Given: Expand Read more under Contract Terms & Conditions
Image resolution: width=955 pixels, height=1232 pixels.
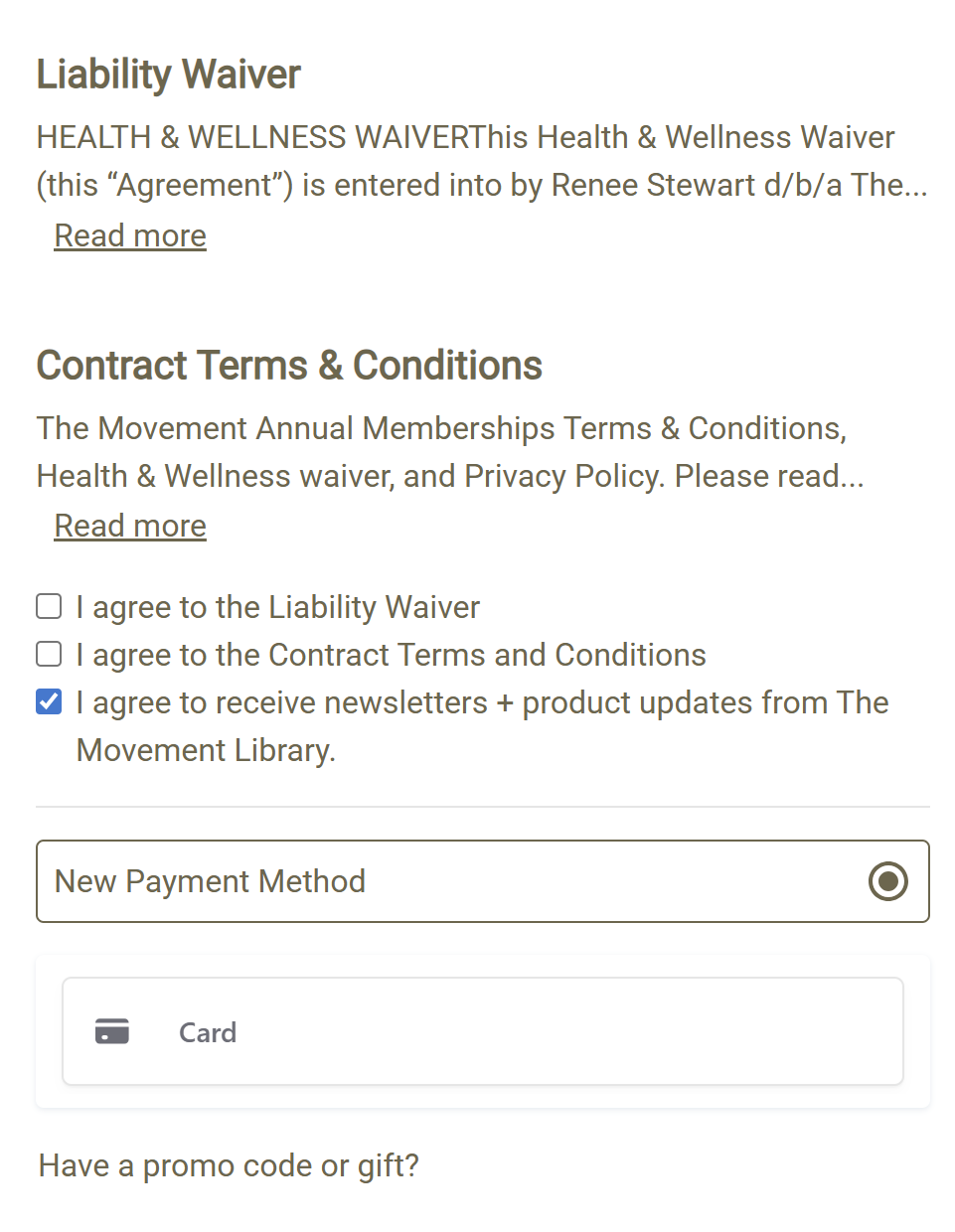Looking at the screenshot, I should (x=130, y=526).
